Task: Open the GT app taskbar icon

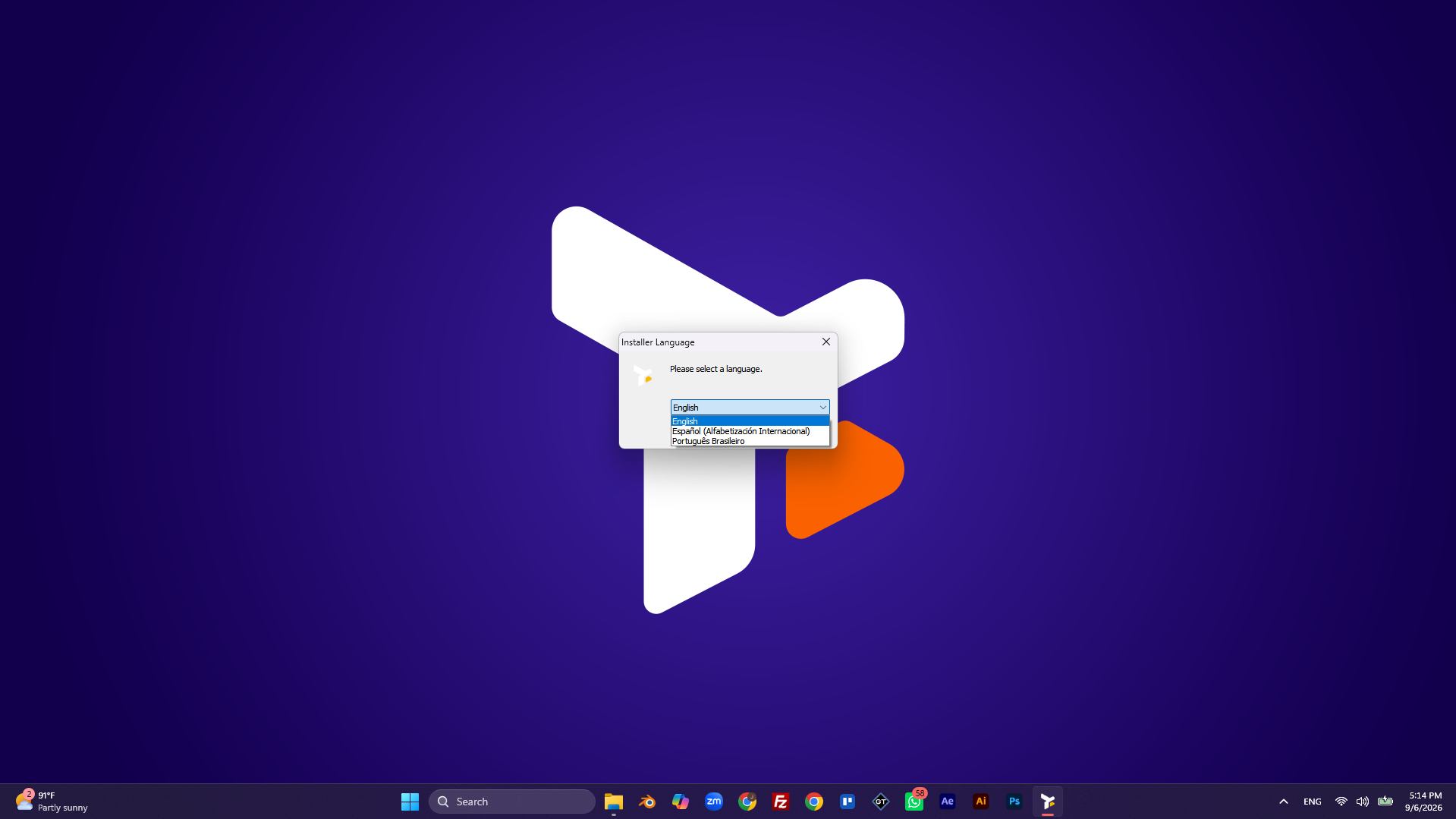Action: [x=881, y=802]
